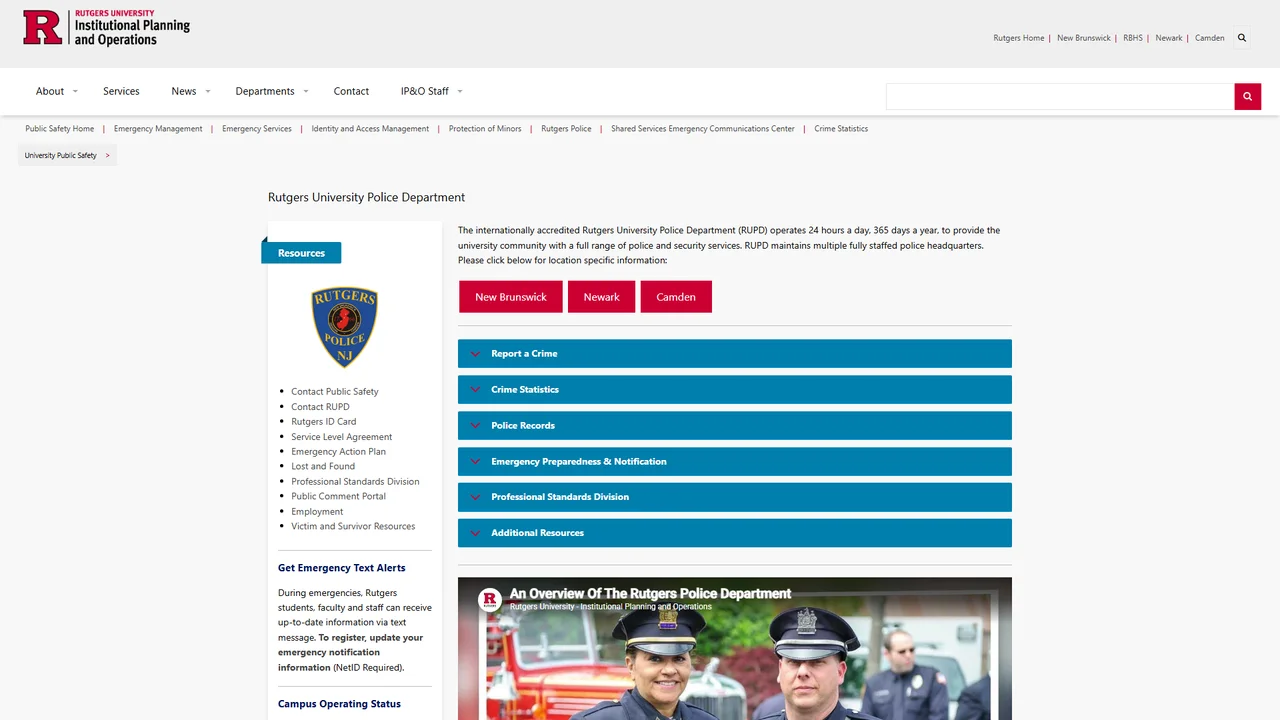Image resolution: width=1280 pixels, height=720 pixels.
Task: Click the video title An Overview Of The Rutgers Police Department
Action: tap(650, 594)
